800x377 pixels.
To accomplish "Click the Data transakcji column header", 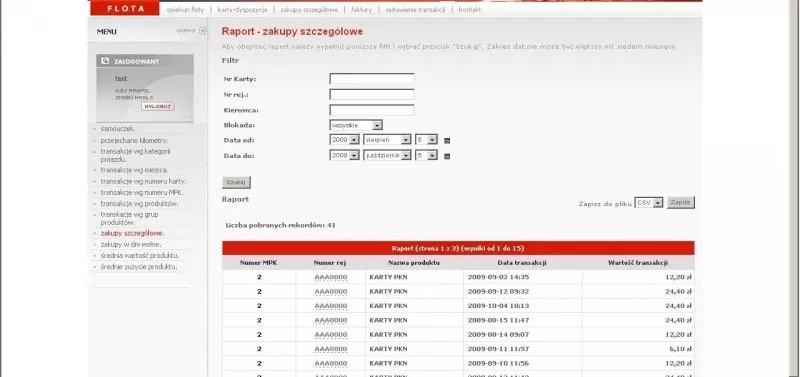I will click(522, 263).
